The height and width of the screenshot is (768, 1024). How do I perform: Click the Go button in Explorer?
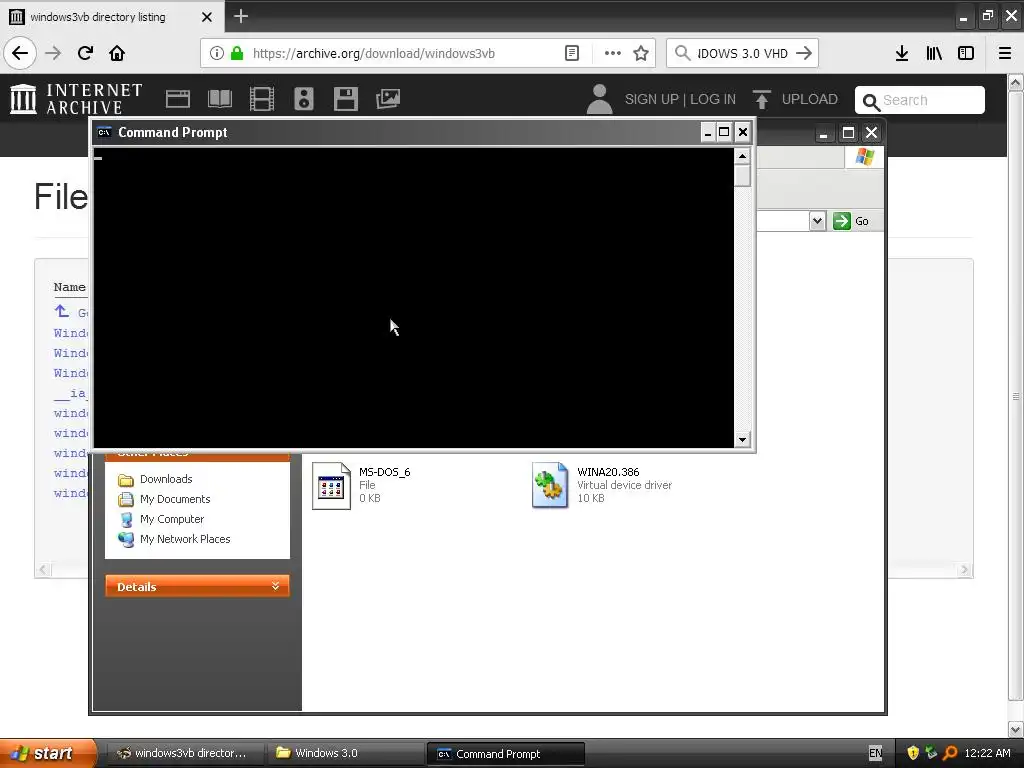tap(851, 221)
